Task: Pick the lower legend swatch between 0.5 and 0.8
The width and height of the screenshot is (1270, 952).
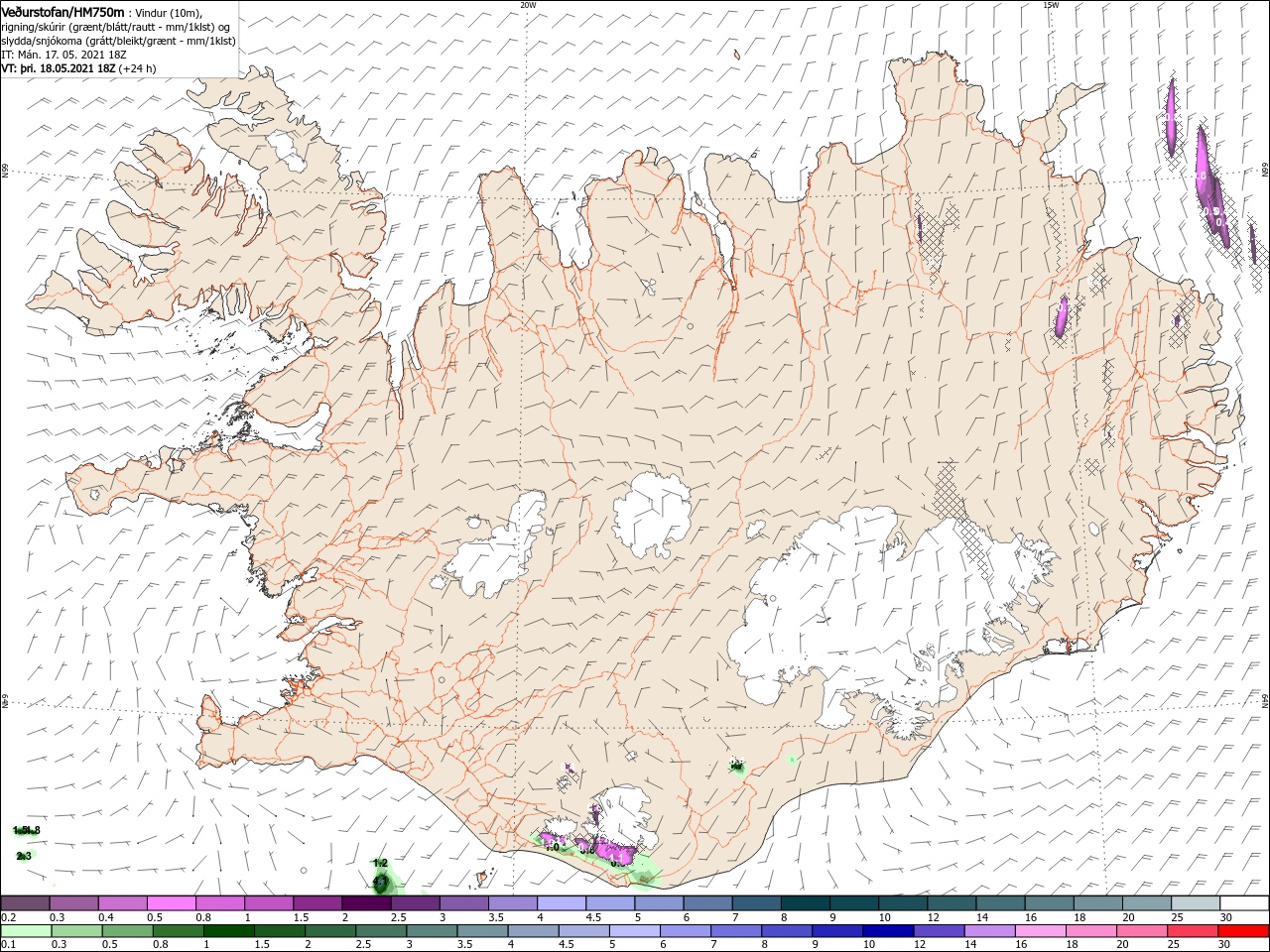Action: 127,931
